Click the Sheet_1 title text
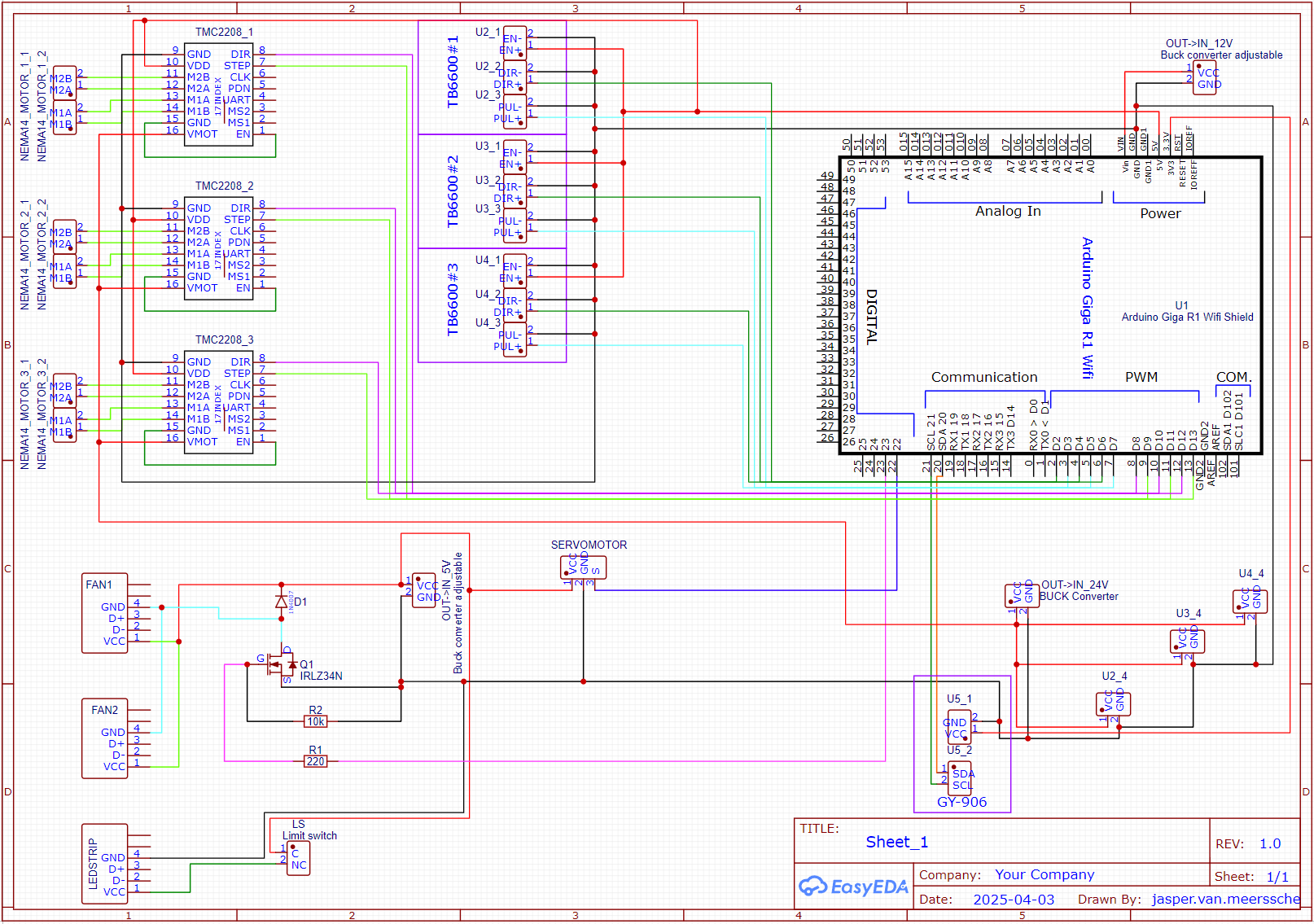This screenshot has width=1314, height=924. (896, 842)
